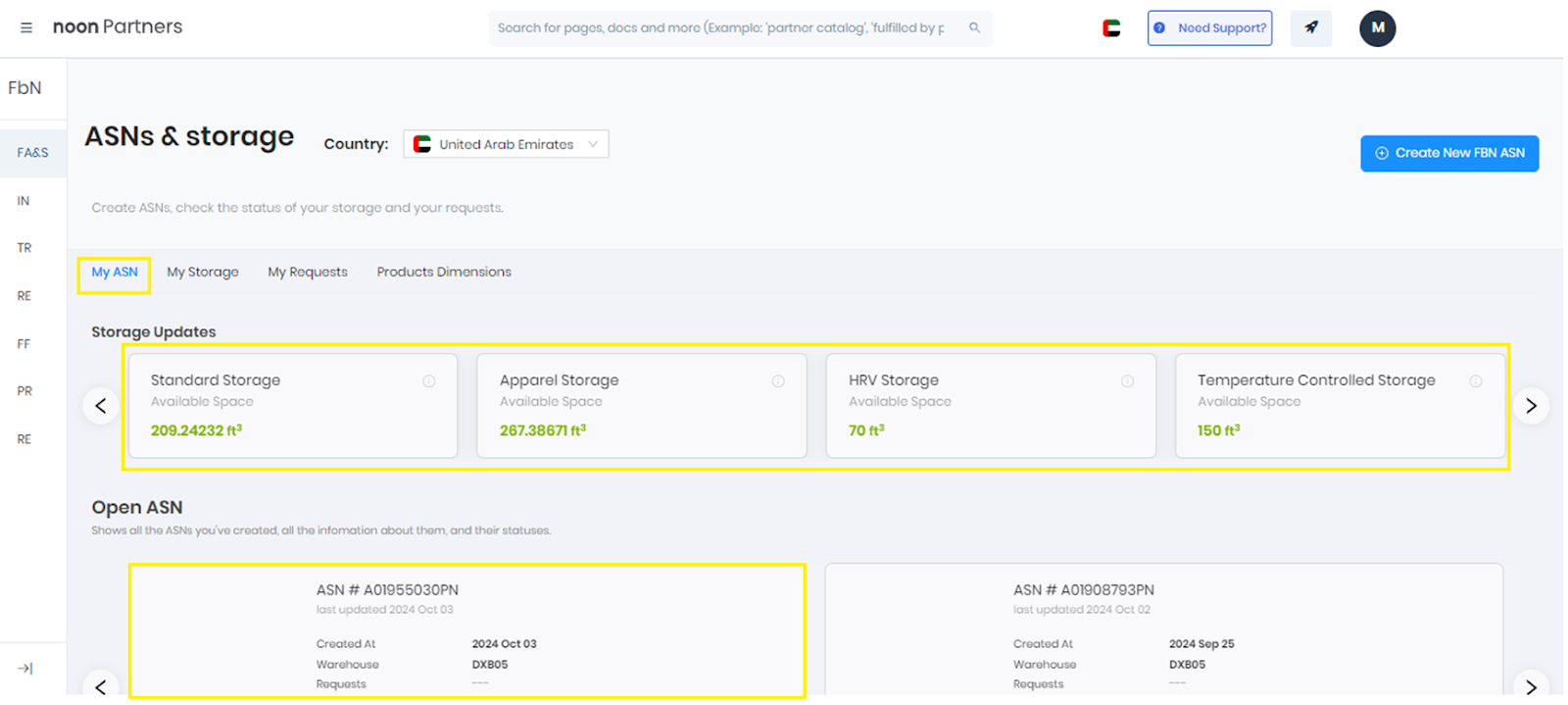This screenshot has height=705, width=1568.
Task: Click 2024 Sep 25 created date
Action: pos(1201,644)
